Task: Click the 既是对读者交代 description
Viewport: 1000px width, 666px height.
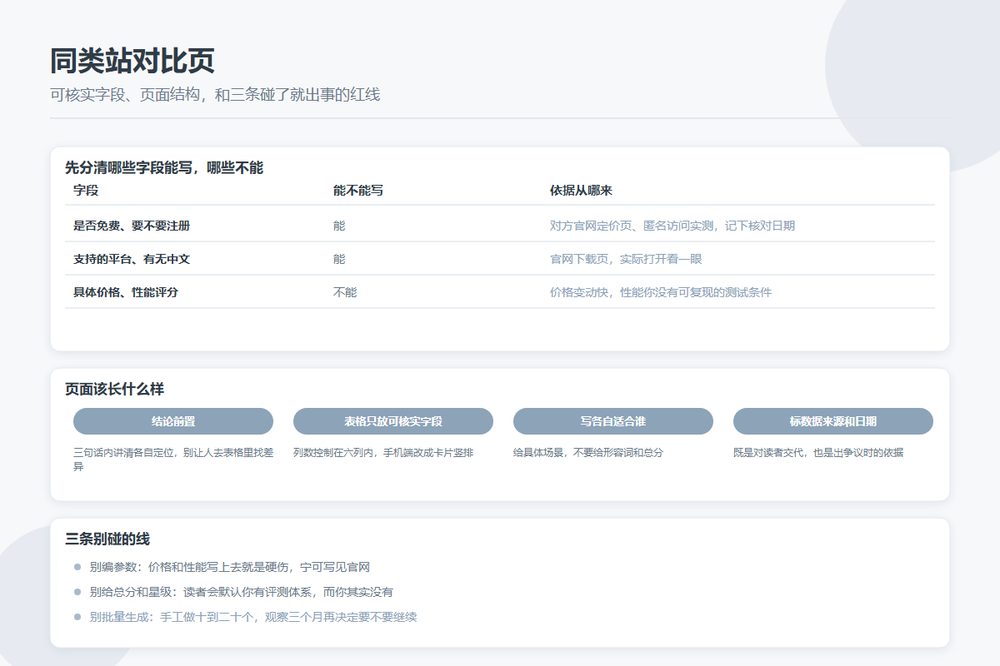Action: pyautogui.click(x=818, y=452)
